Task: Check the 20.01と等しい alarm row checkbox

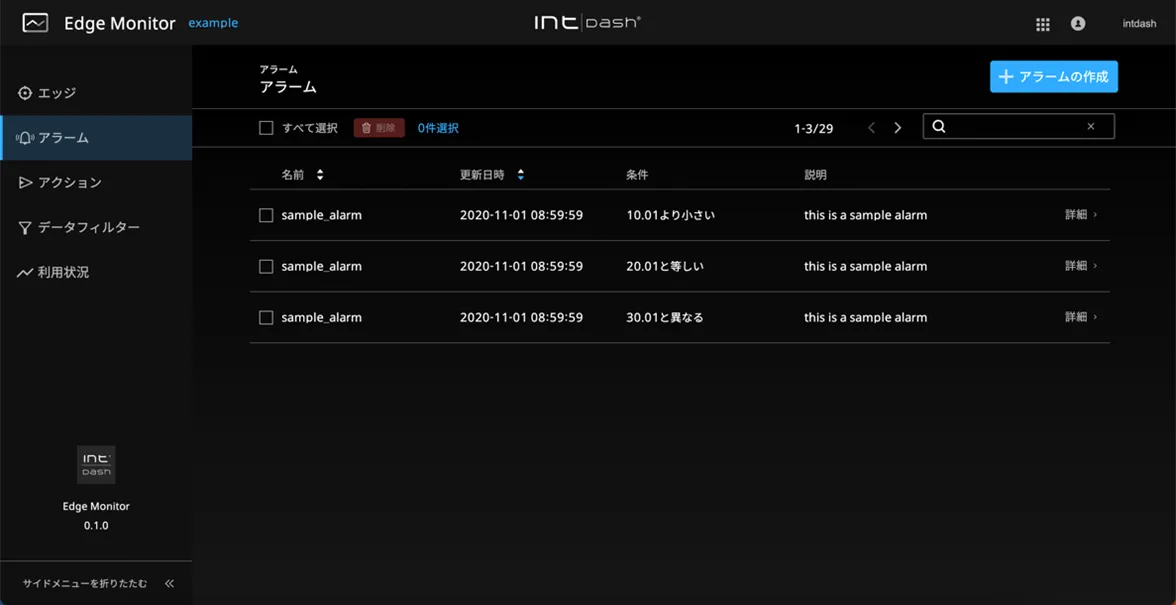Action: [266, 266]
